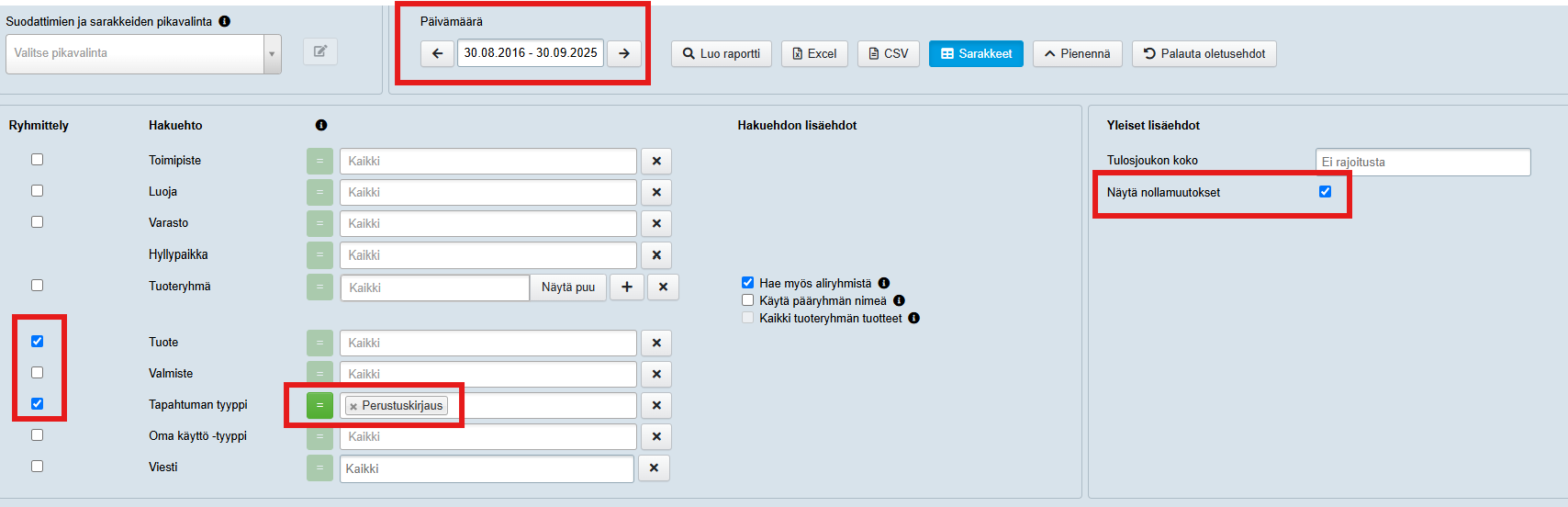
Task: Clear the Toimipiste filter with X
Action: (x=656, y=161)
